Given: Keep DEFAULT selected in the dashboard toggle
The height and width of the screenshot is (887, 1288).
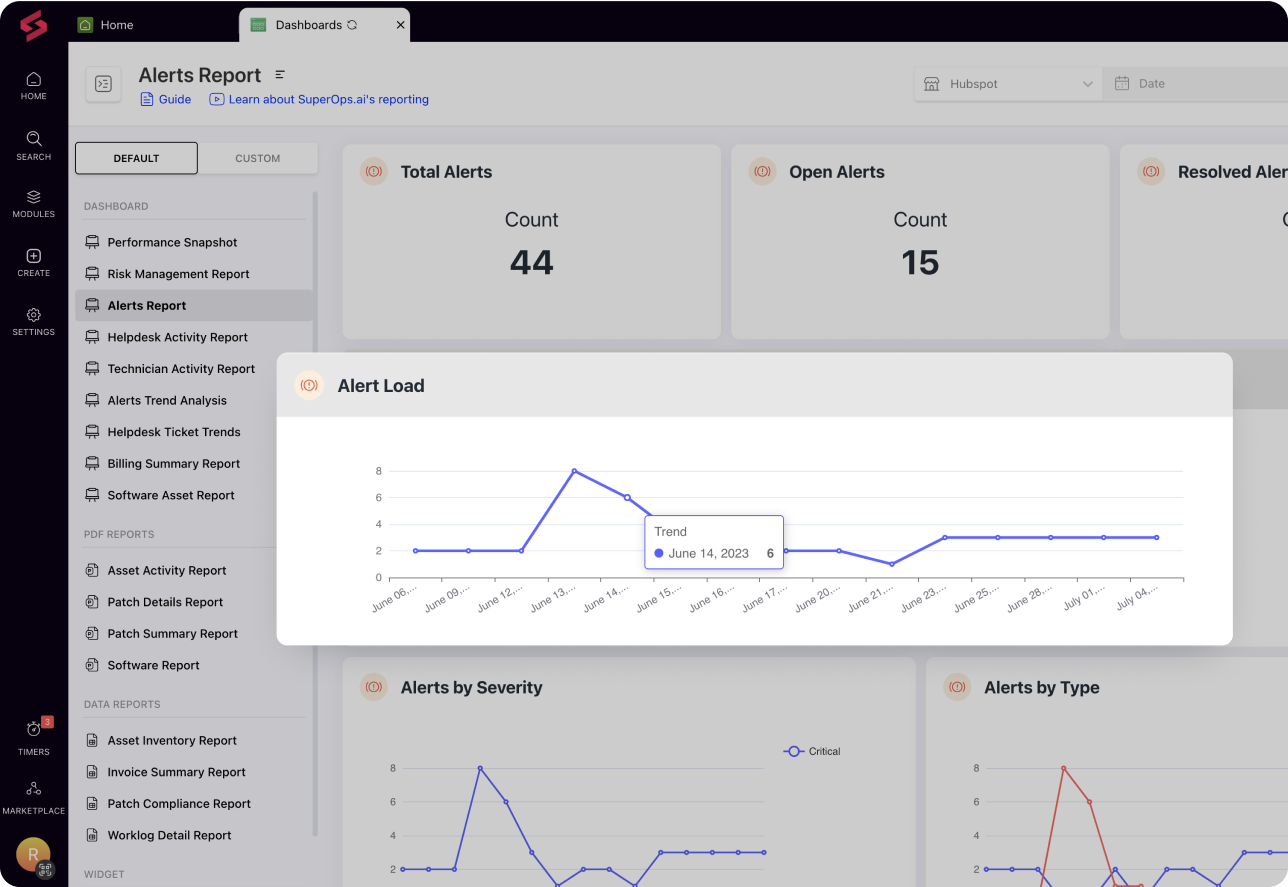Looking at the screenshot, I should pos(136,157).
